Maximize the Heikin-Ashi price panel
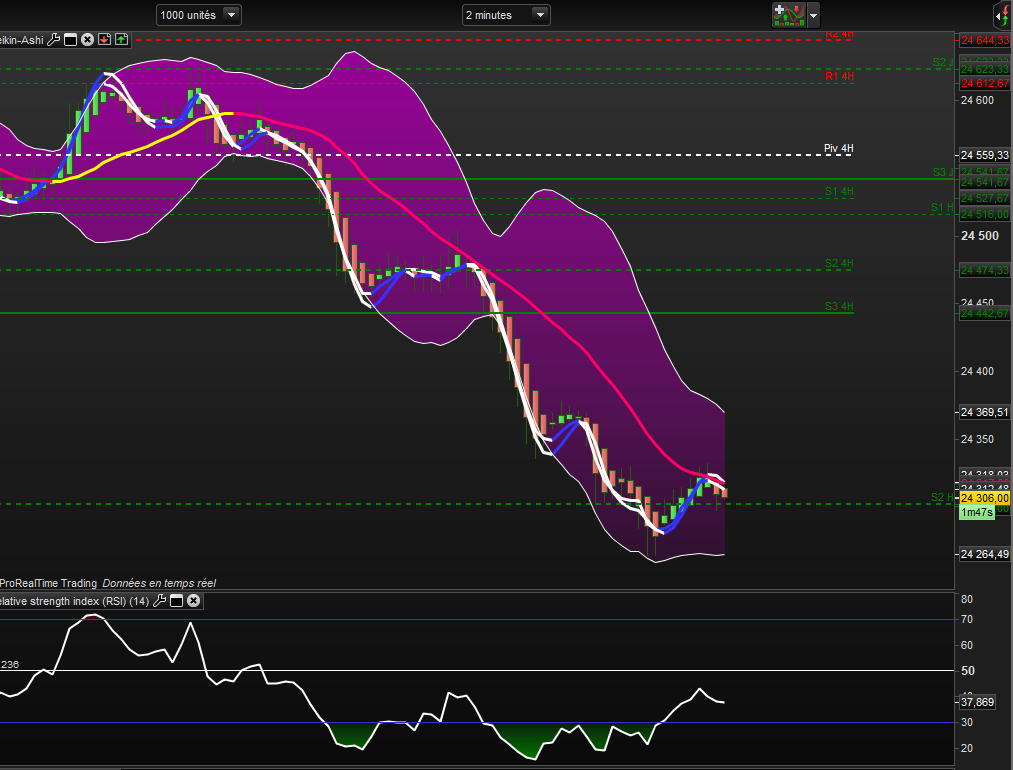Viewport: 1013px width, 770px height. pos(71,40)
